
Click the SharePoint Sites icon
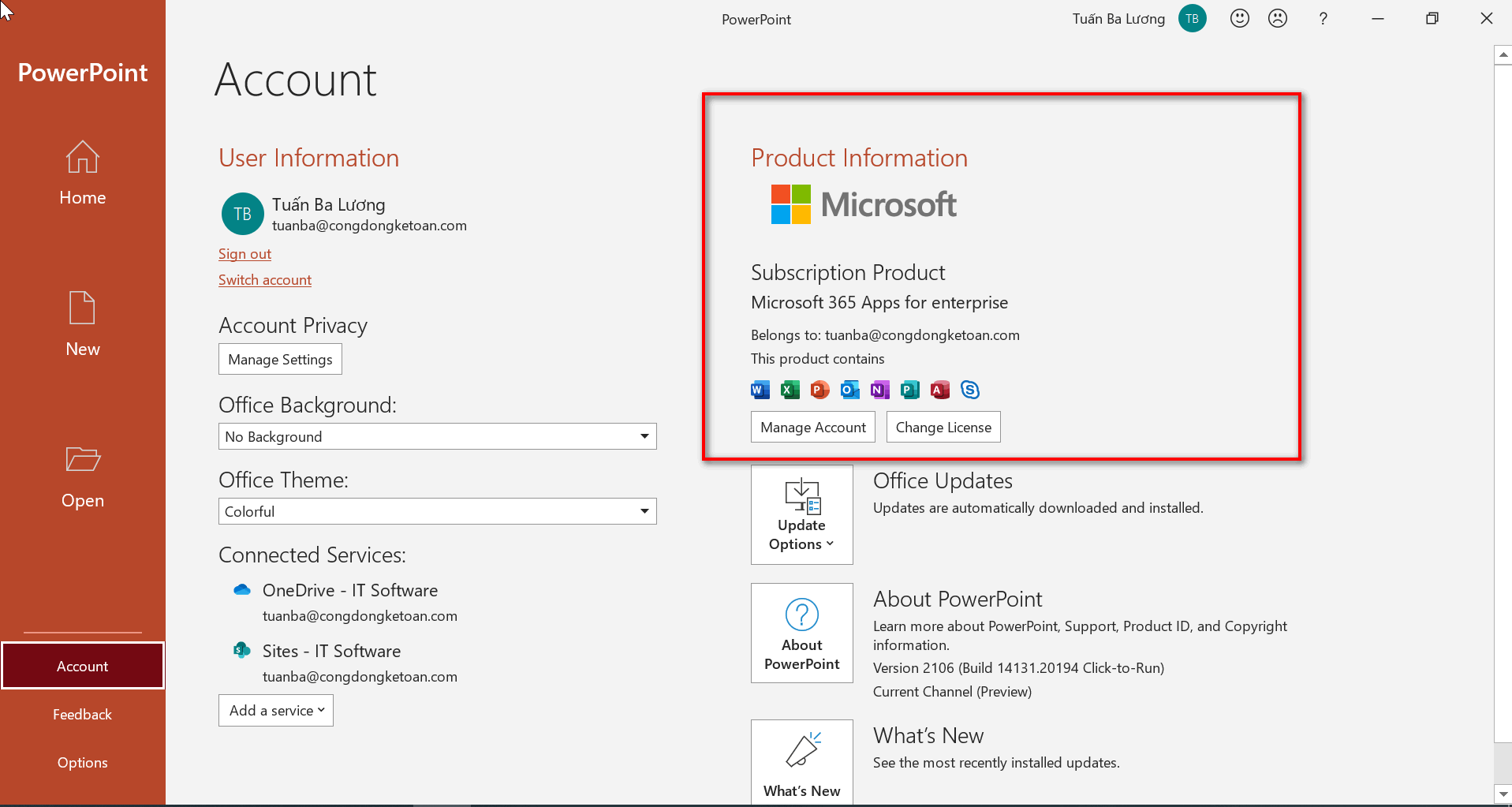coord(242,650)
